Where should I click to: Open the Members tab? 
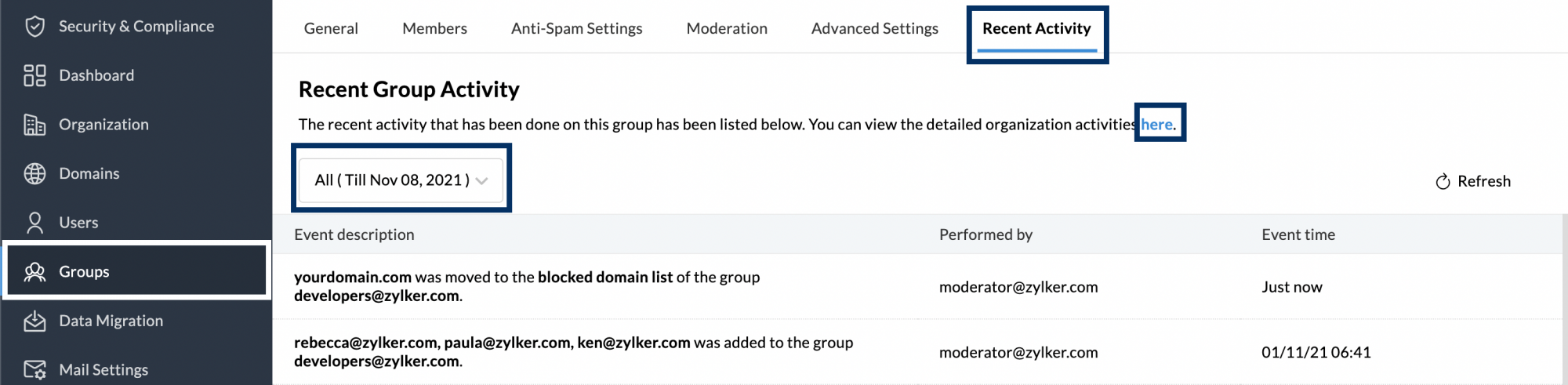coord(434,29)
